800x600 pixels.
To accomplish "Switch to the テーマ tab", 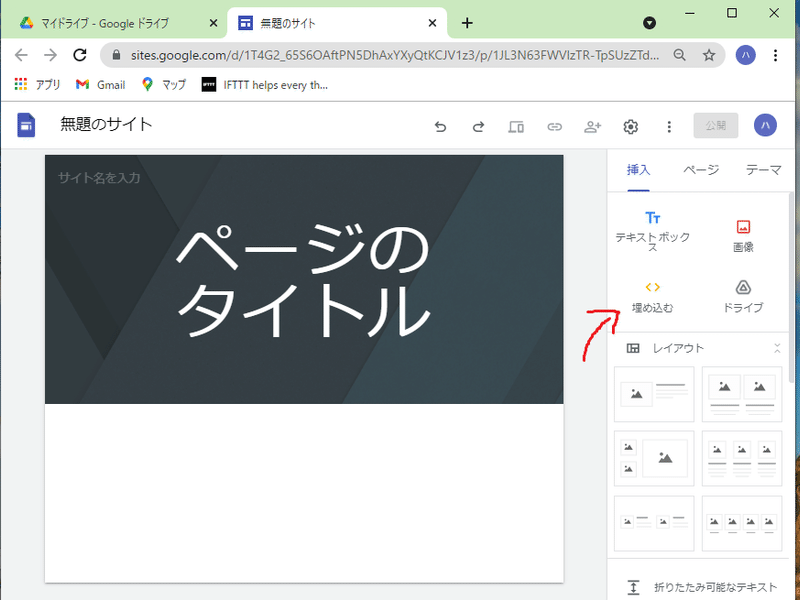I will [763, 170].
